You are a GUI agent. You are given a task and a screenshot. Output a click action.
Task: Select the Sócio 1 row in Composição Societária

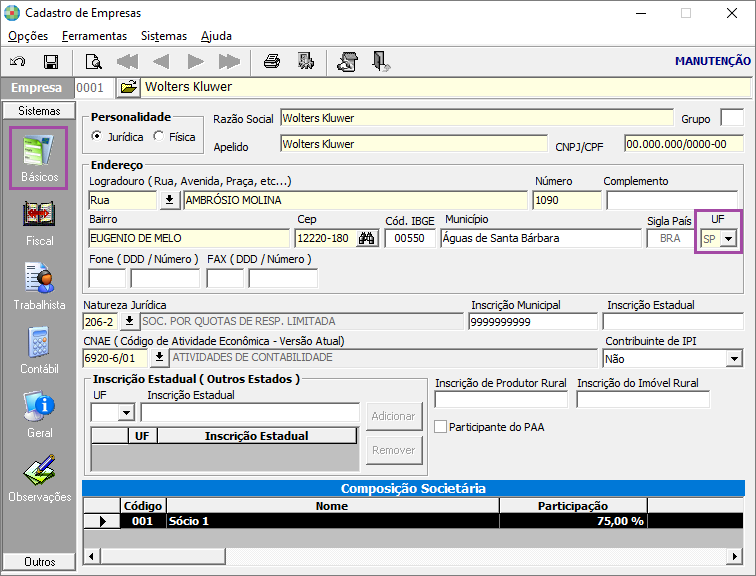[x=413, y=521]
